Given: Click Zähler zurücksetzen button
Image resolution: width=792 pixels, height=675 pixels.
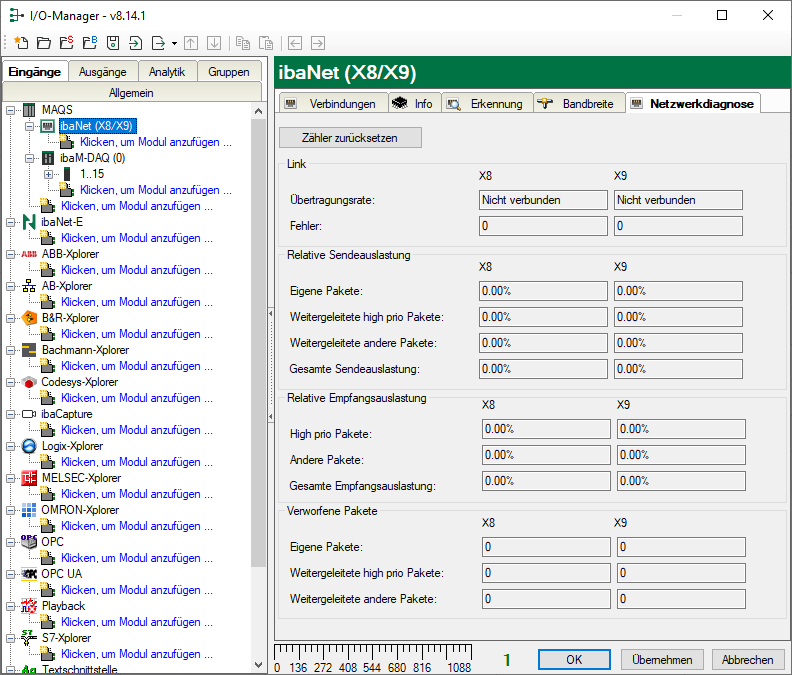Looking at the screenshot, I should pyautogui.click(x=350, y=137).
